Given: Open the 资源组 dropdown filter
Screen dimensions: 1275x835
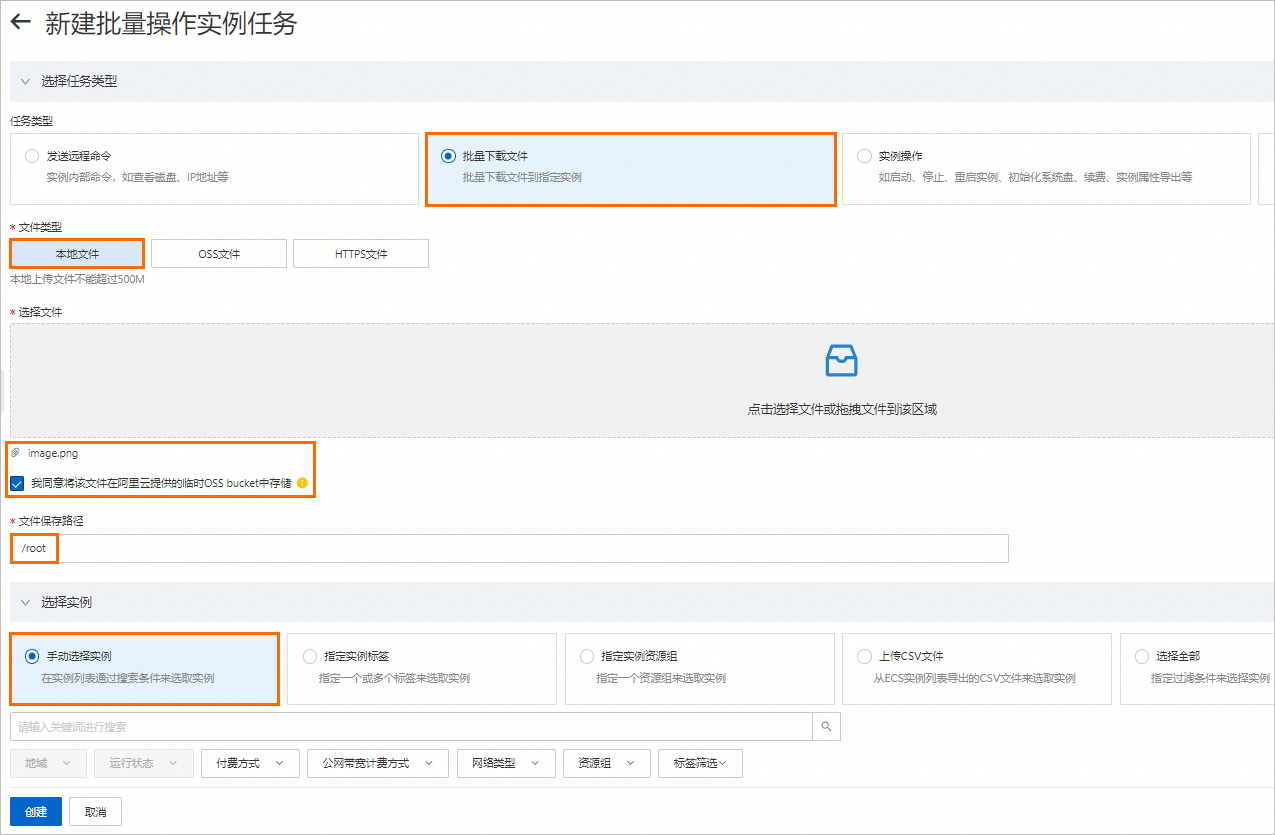Looking at the screenshot, I should pyautogui.click(x=607, y=763).
